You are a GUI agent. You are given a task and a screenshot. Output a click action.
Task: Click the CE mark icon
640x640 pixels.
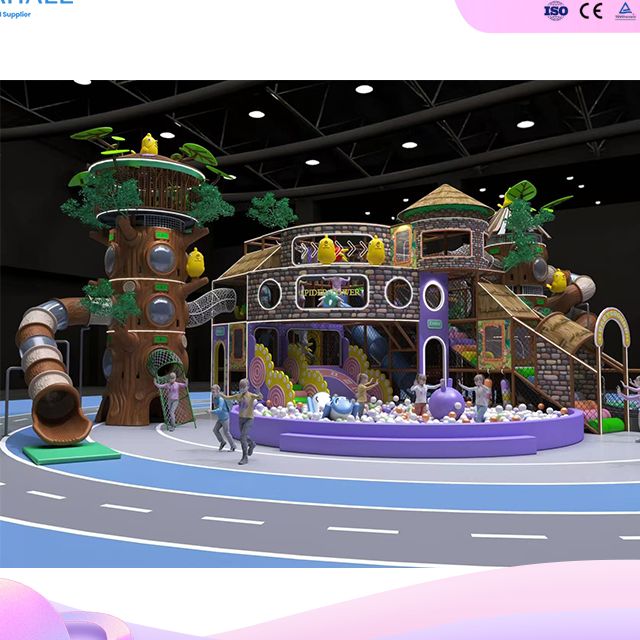point(591,11)
